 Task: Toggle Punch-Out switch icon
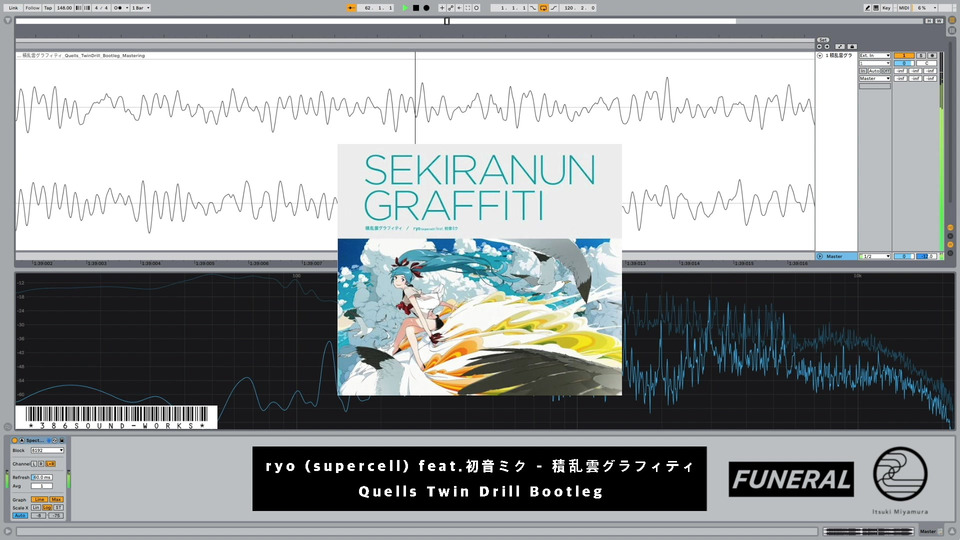[x=553, y=8]
